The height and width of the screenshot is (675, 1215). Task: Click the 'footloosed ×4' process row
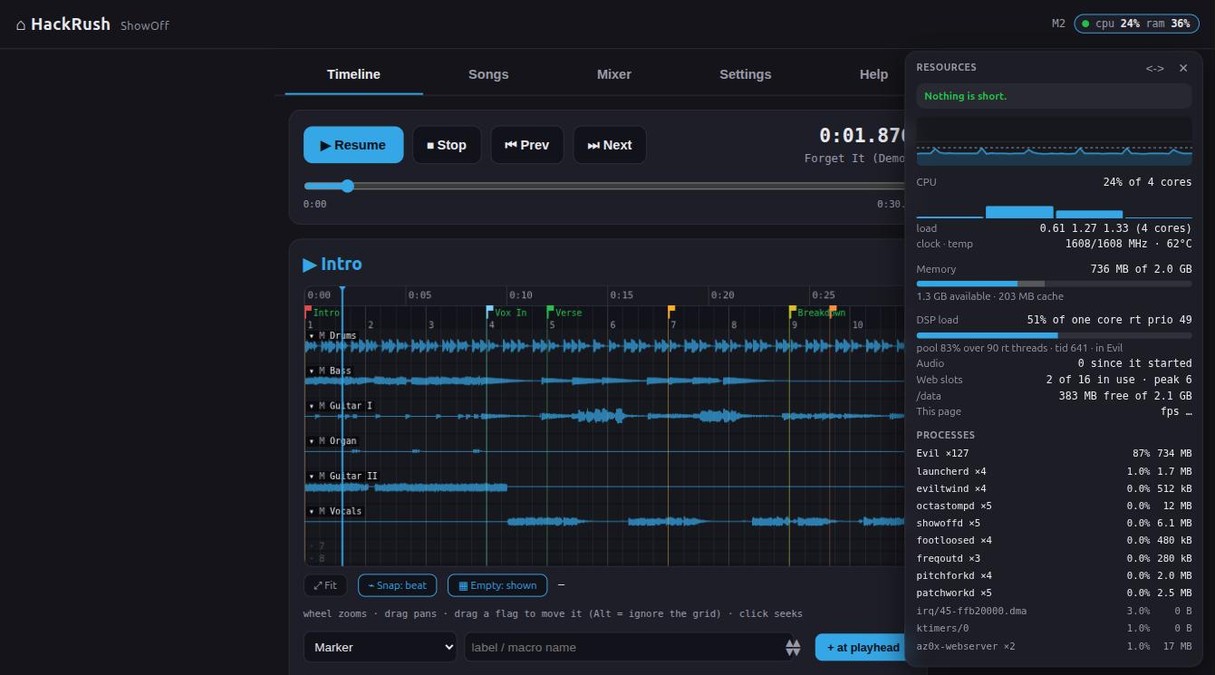[x=1054, y=541]
